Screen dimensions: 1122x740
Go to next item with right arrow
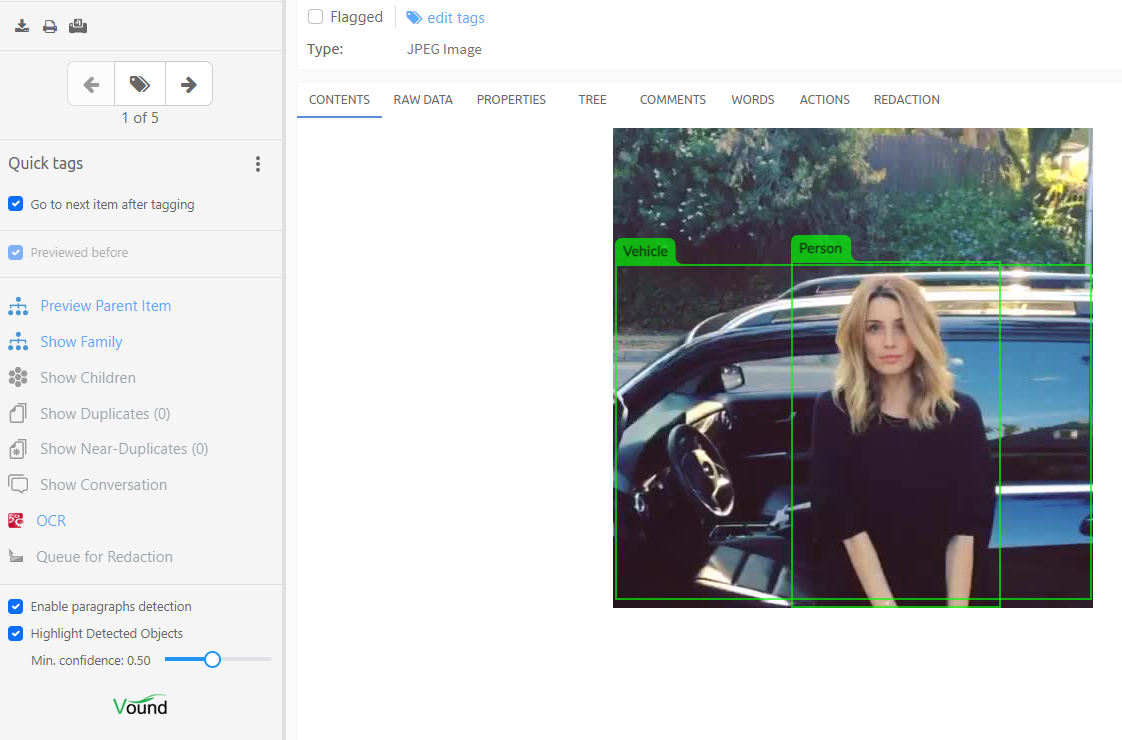tap(188, 85)
